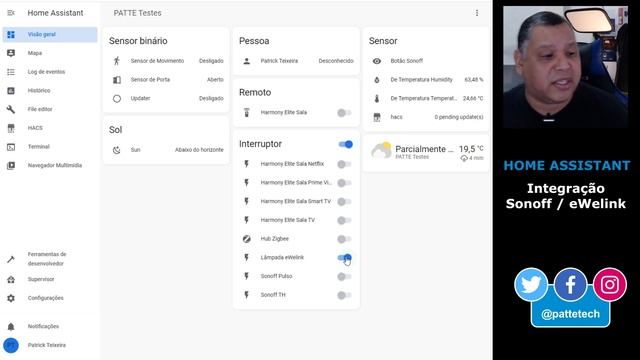The width and height of the screenshot is (640, 360).
Task: Open the HACS page
Action: click(50, 128)
